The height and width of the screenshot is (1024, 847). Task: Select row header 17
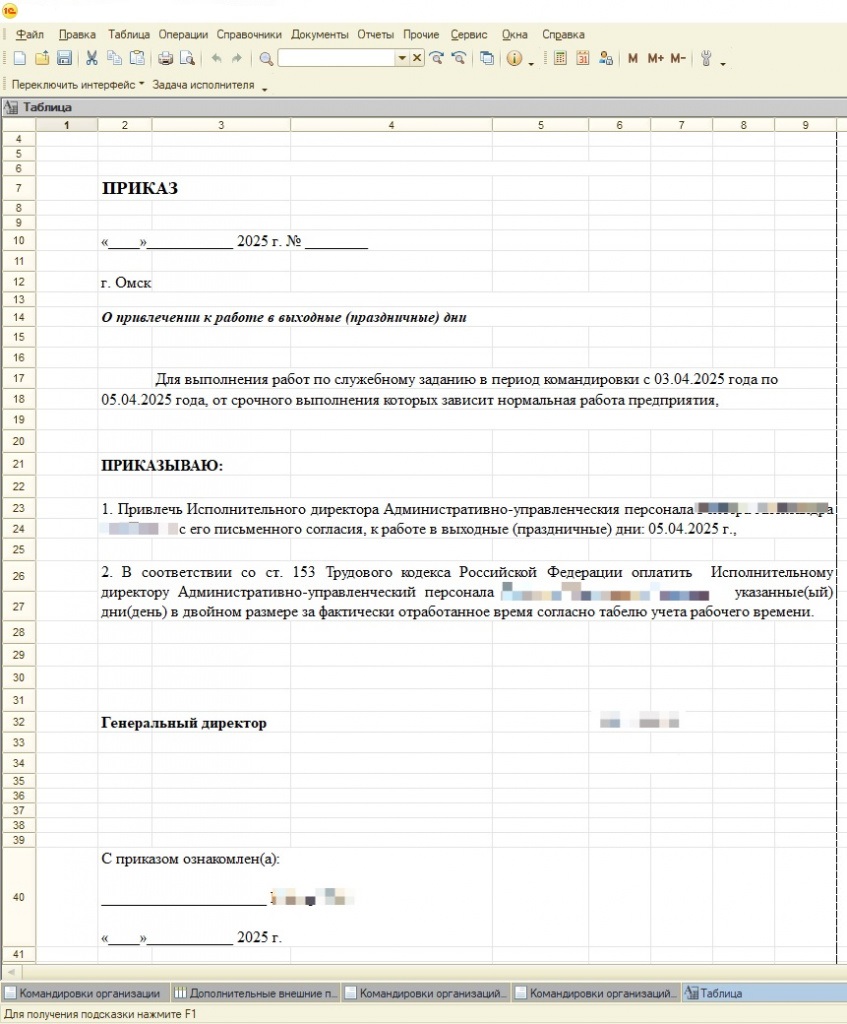click(x=18, y=378)
